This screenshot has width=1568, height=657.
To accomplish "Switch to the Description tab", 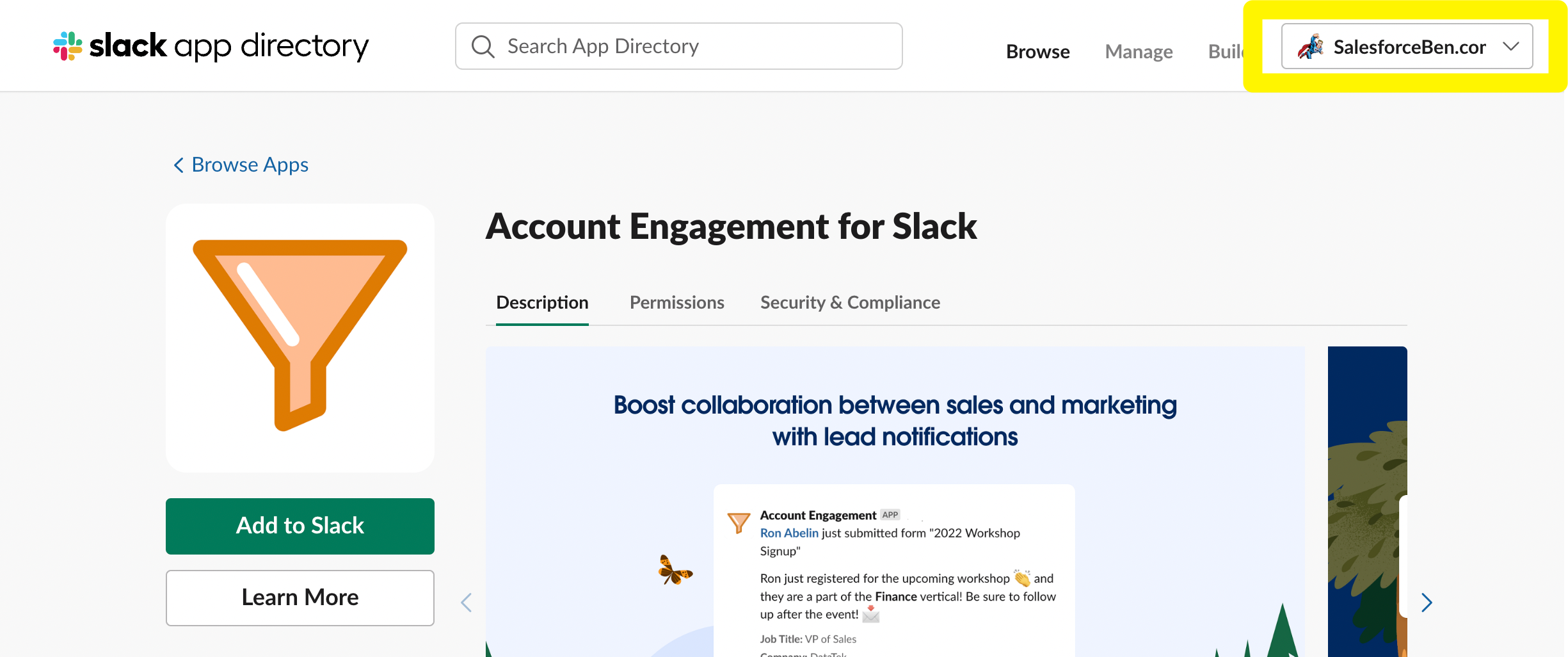I will (542, 302).
